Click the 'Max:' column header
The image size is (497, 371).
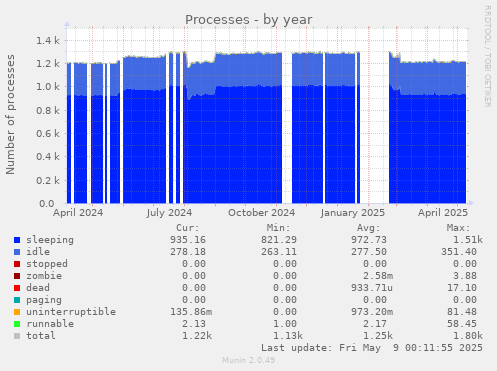(459, 228)
